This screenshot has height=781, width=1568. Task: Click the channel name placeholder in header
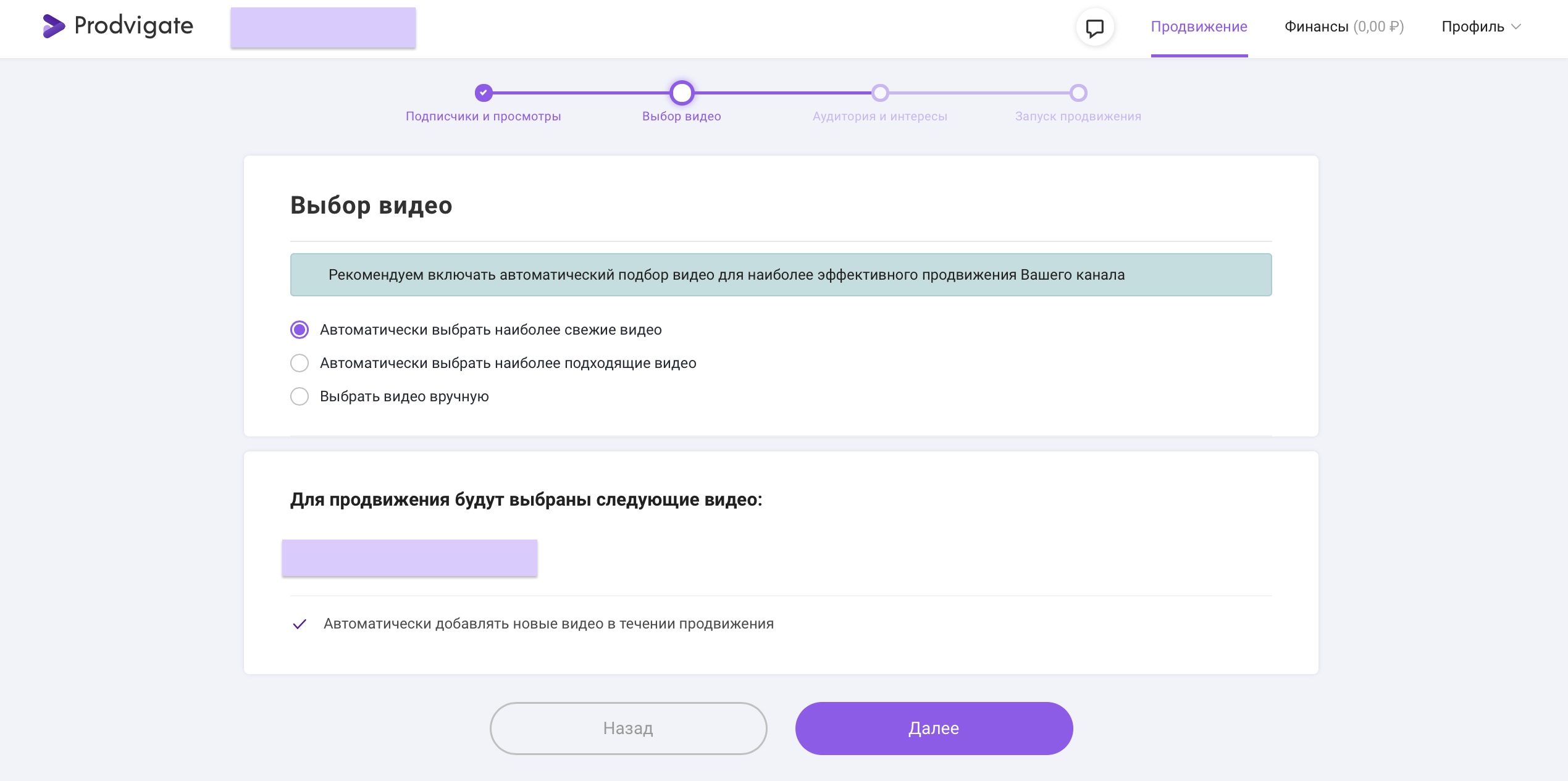click(x=323, y=27)
